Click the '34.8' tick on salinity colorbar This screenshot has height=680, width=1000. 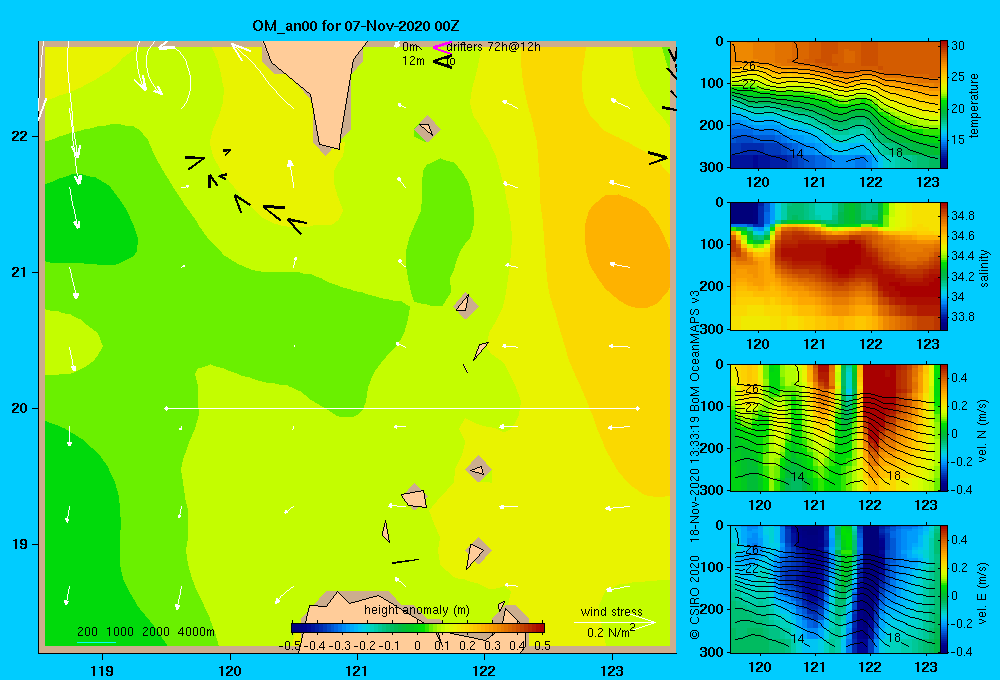(x=962, y=216)
